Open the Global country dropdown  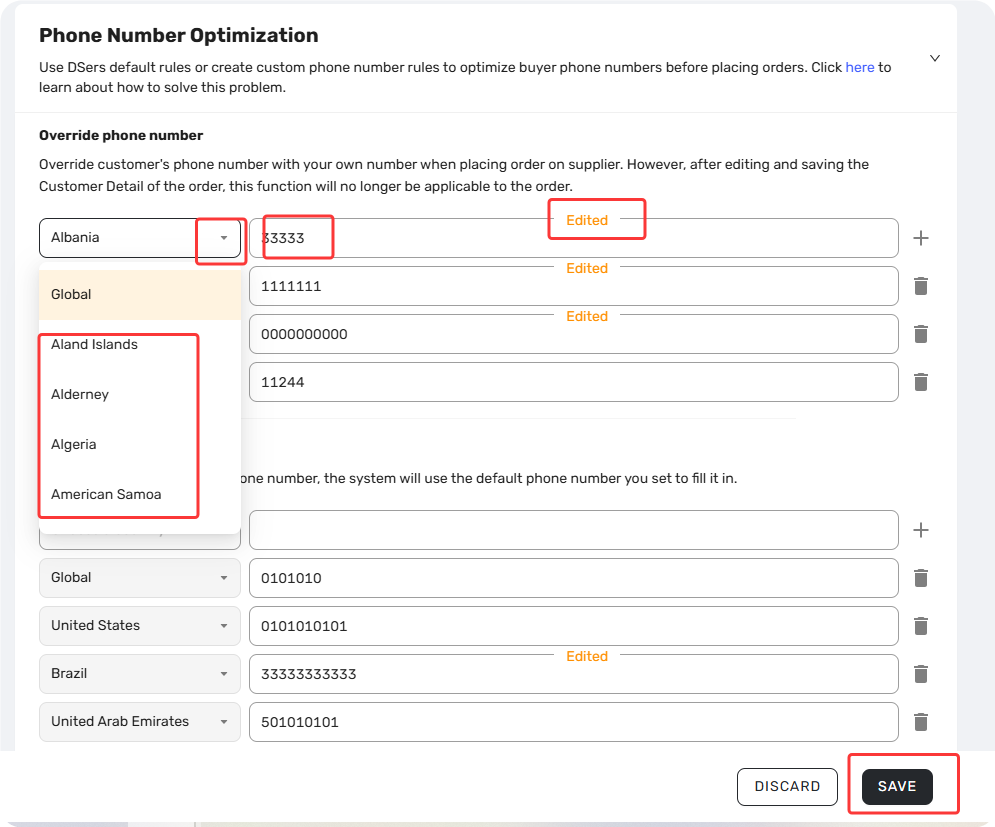pyautogui.click(x=140, y=578)
